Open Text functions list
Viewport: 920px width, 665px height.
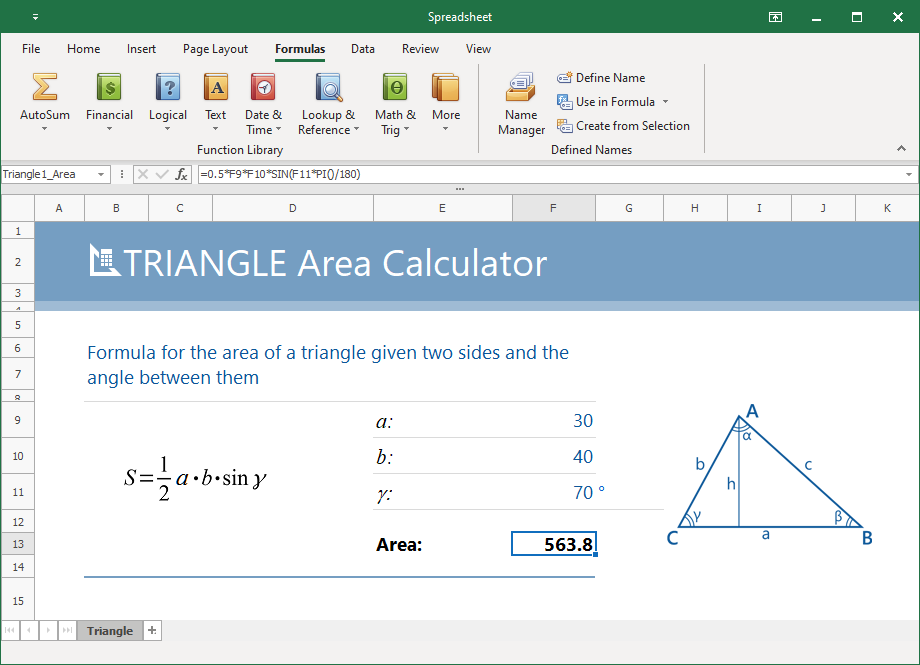[215, 88]
